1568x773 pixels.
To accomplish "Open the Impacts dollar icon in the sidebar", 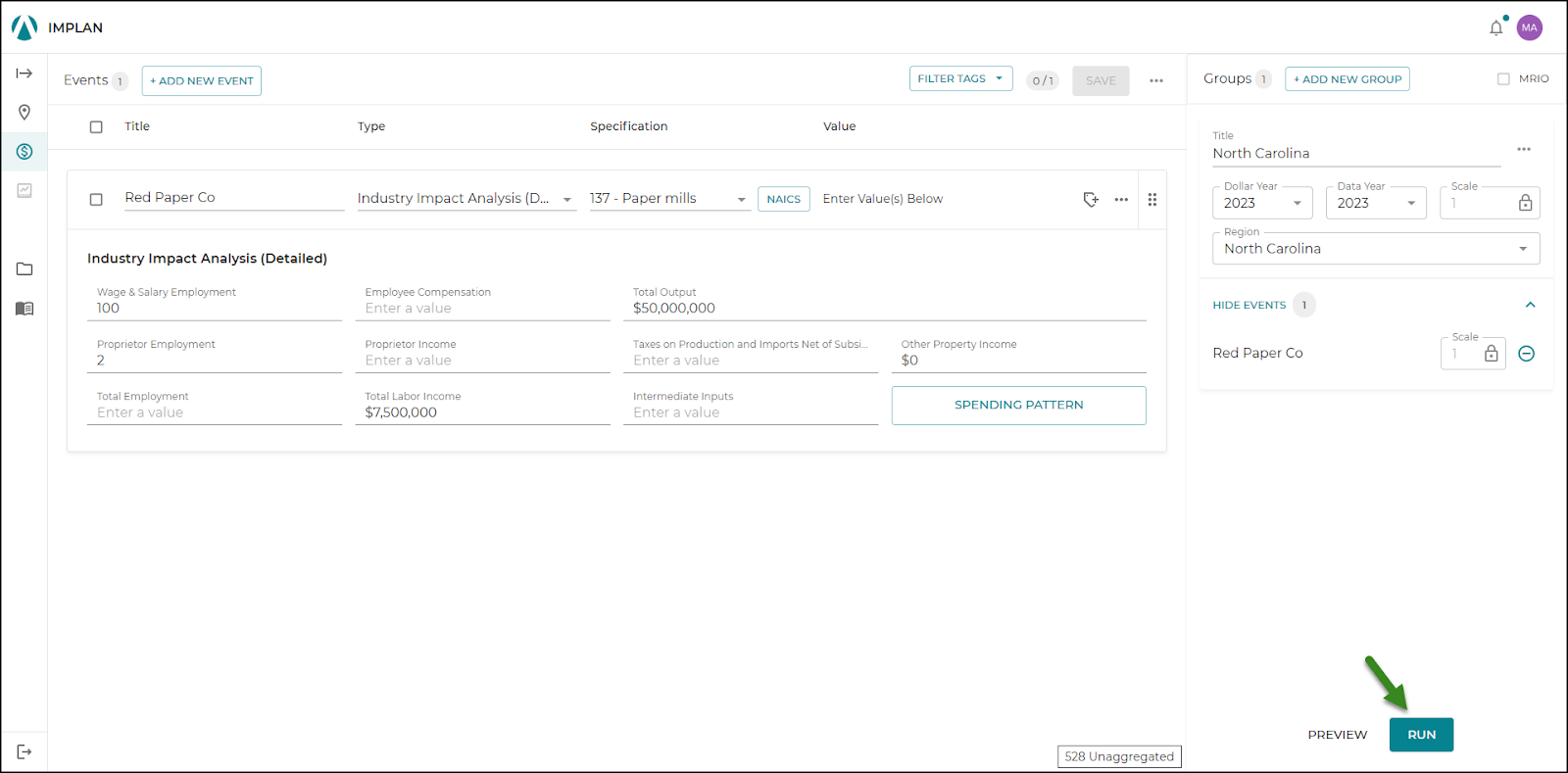I will click(24, 152).
